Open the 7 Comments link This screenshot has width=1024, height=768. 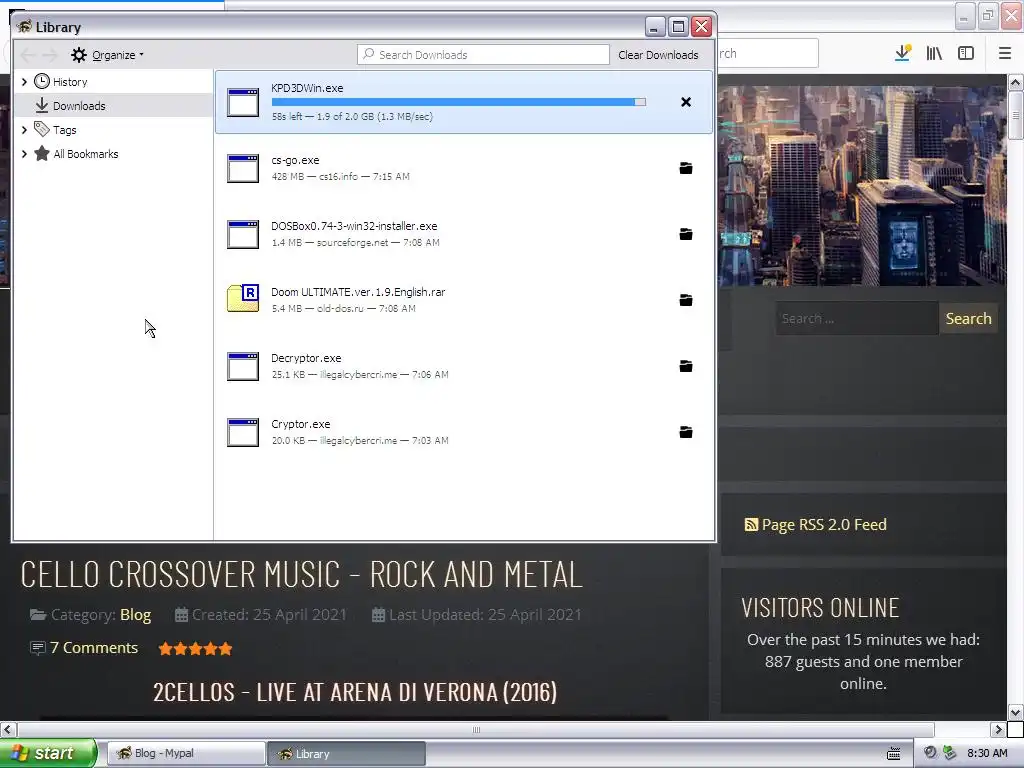(94, 648)
